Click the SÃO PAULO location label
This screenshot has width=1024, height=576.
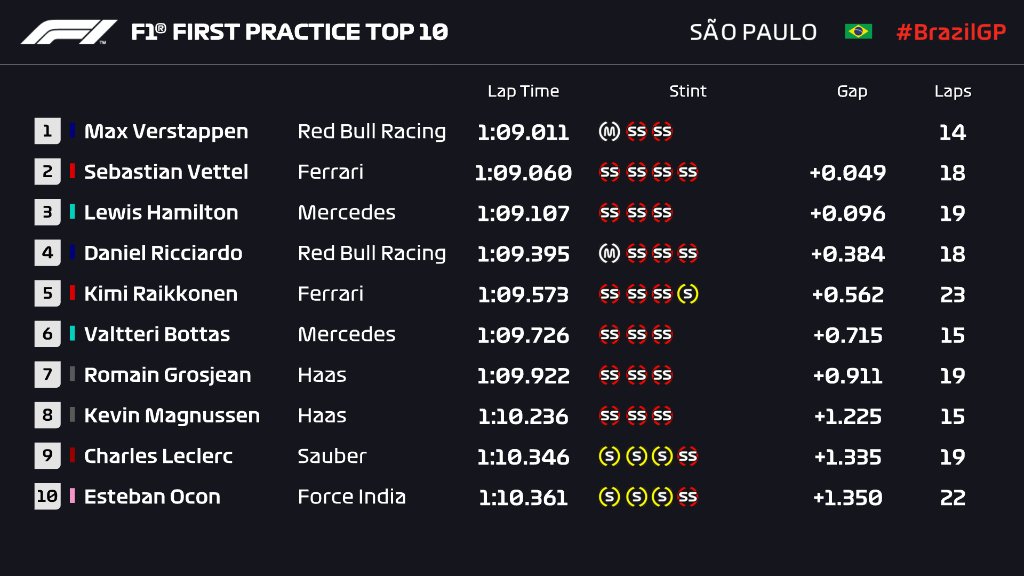pos(753,32)
